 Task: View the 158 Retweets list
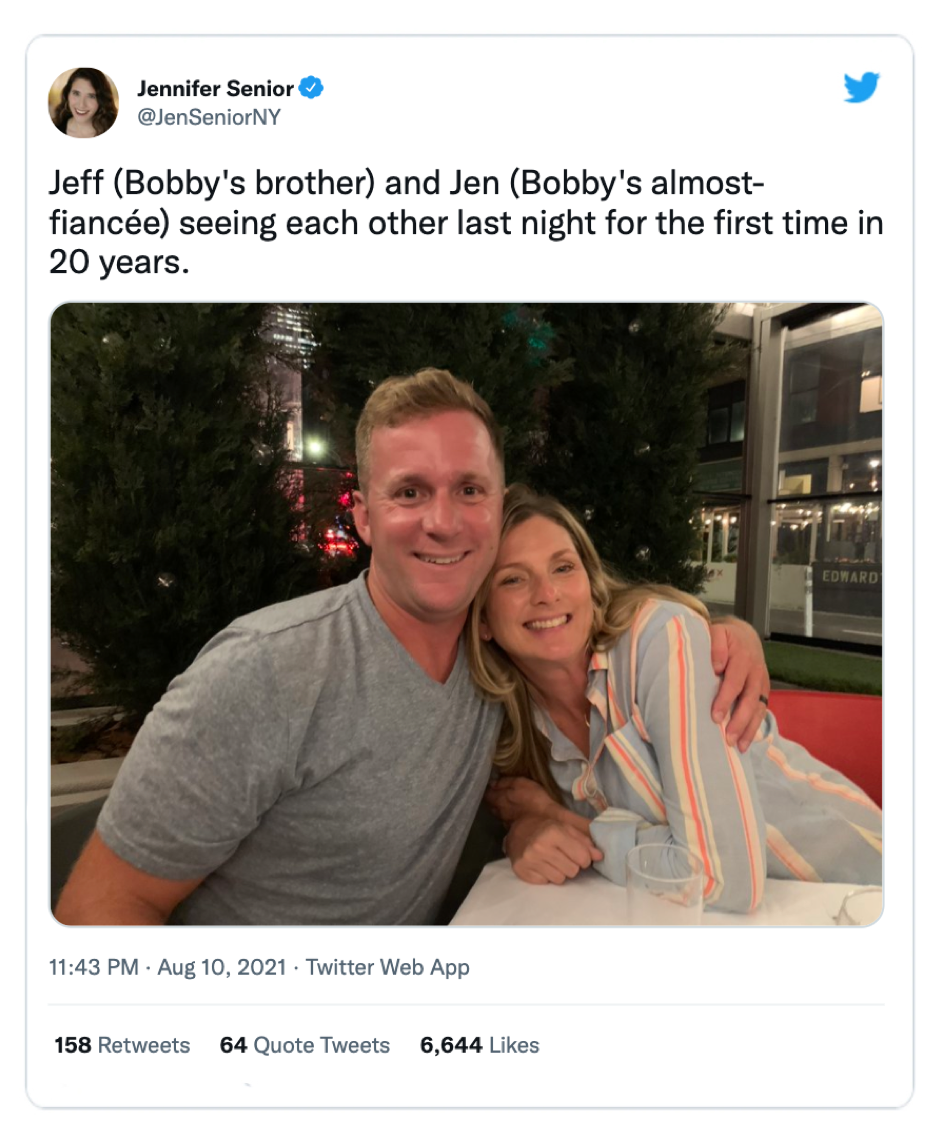click(x=122, y=1045)
